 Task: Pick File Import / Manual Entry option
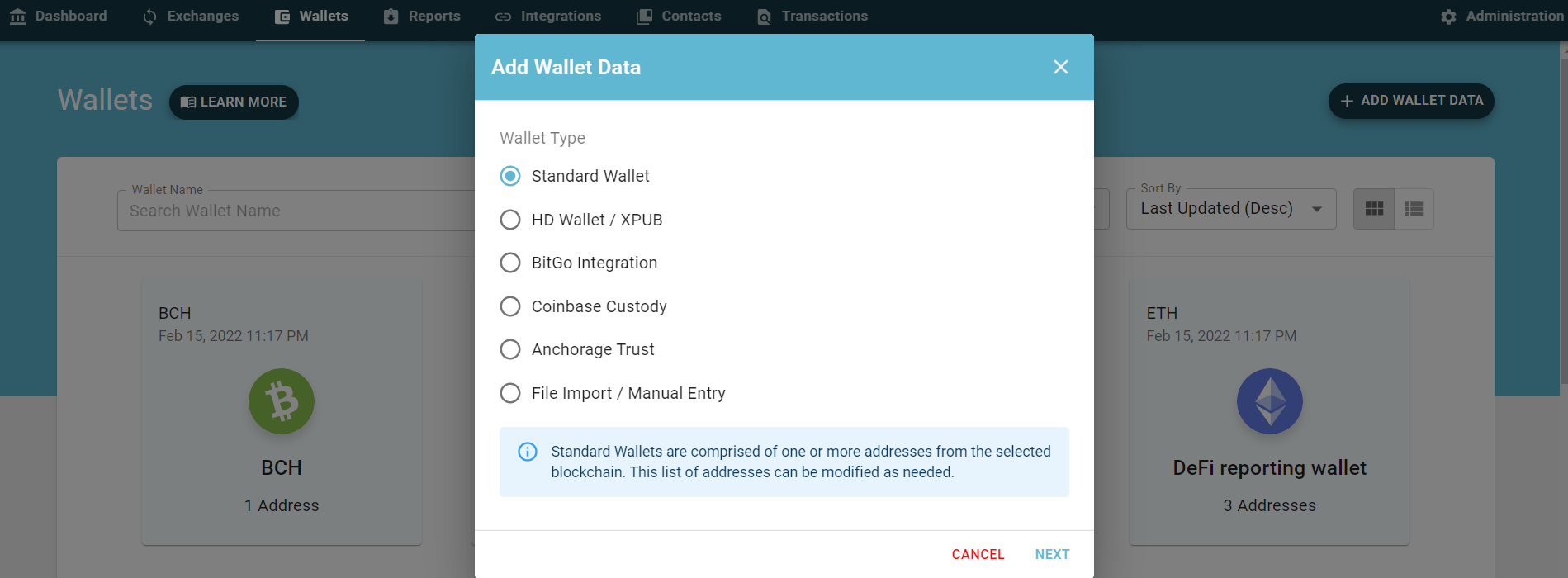coord(510,393)
